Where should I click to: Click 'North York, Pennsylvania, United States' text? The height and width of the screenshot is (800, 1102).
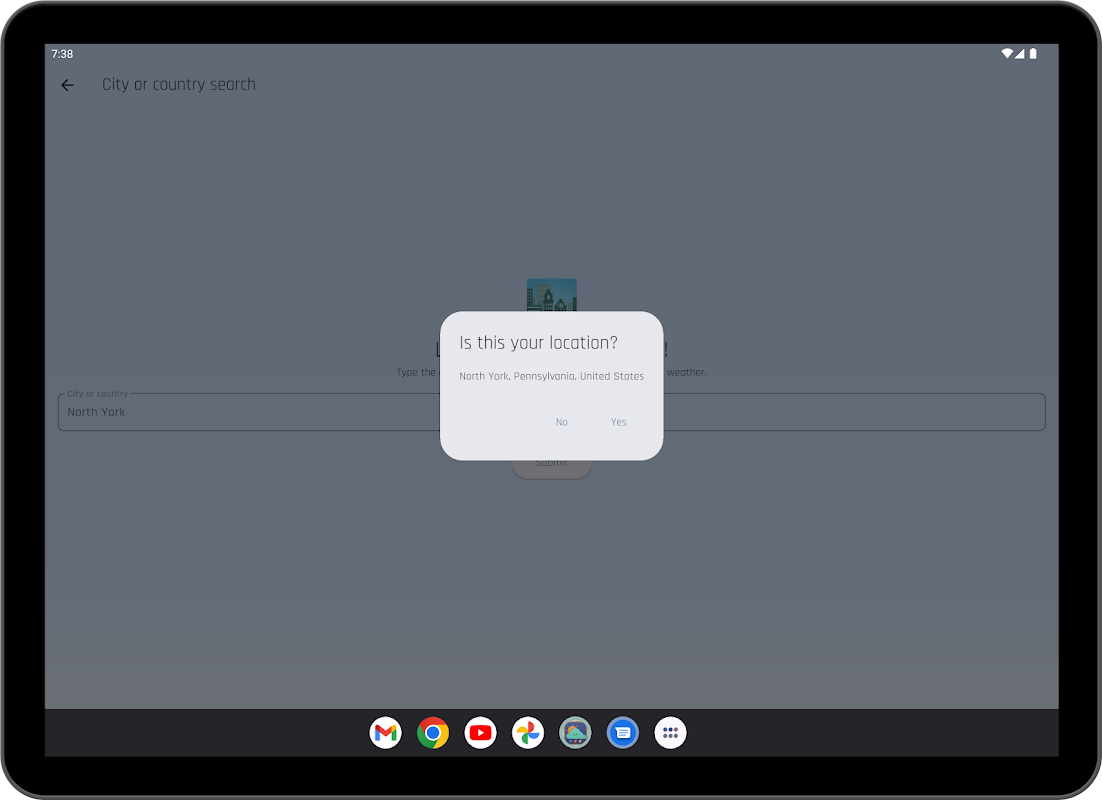click(552, 376)
